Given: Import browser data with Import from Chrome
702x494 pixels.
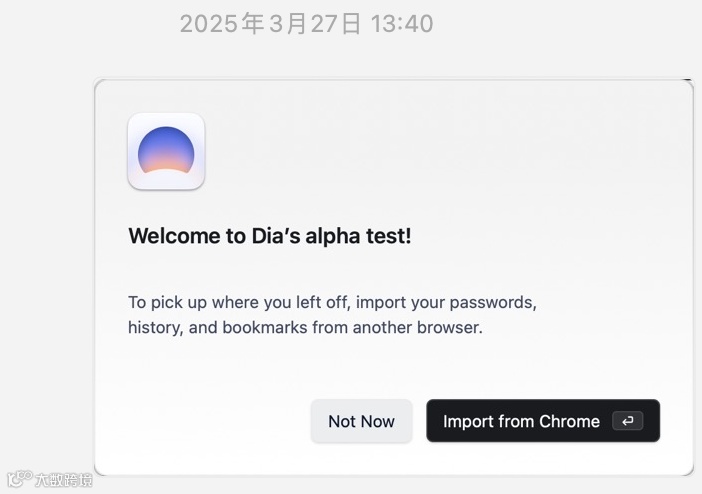Looking at the screenshot, I should 543,421.
